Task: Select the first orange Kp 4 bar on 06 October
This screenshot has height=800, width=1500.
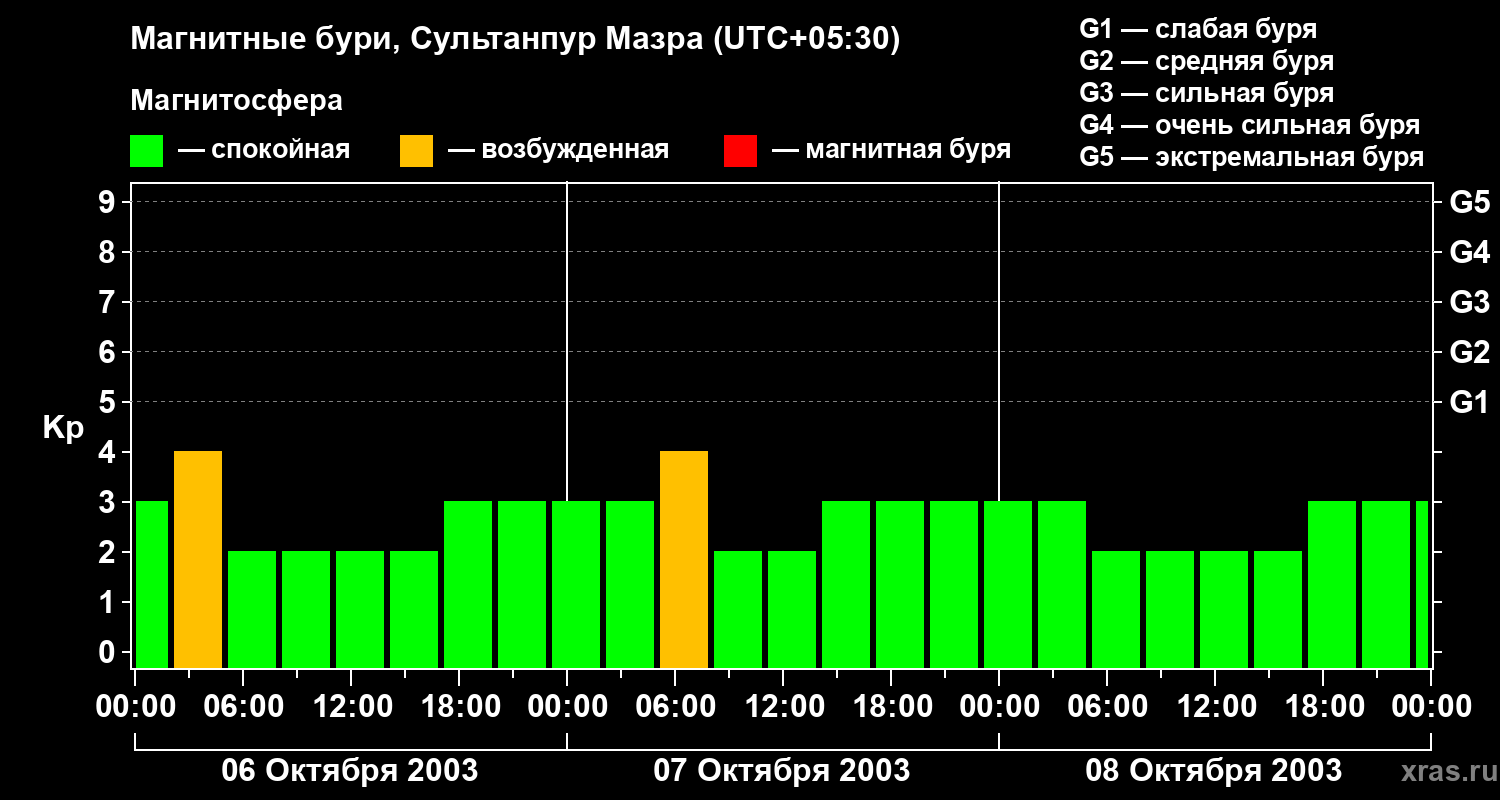Action: click(x=198, y=560)
